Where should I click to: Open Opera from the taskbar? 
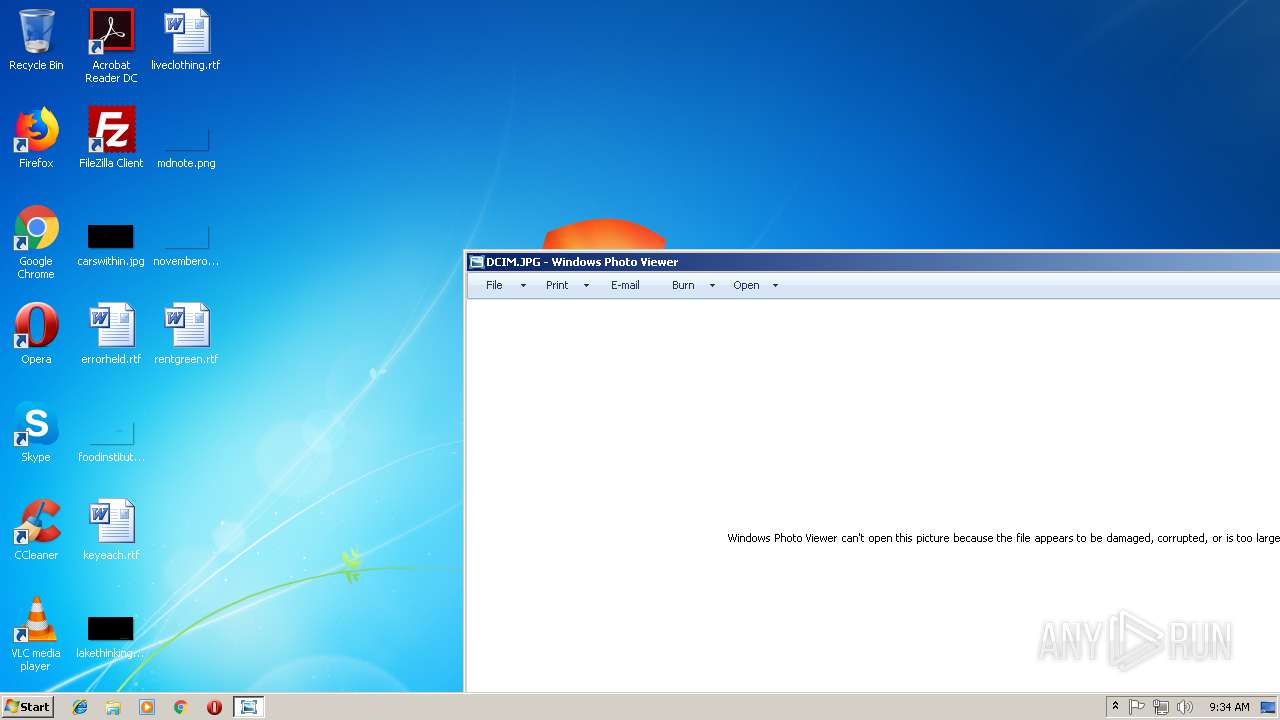tap(214, 707)
